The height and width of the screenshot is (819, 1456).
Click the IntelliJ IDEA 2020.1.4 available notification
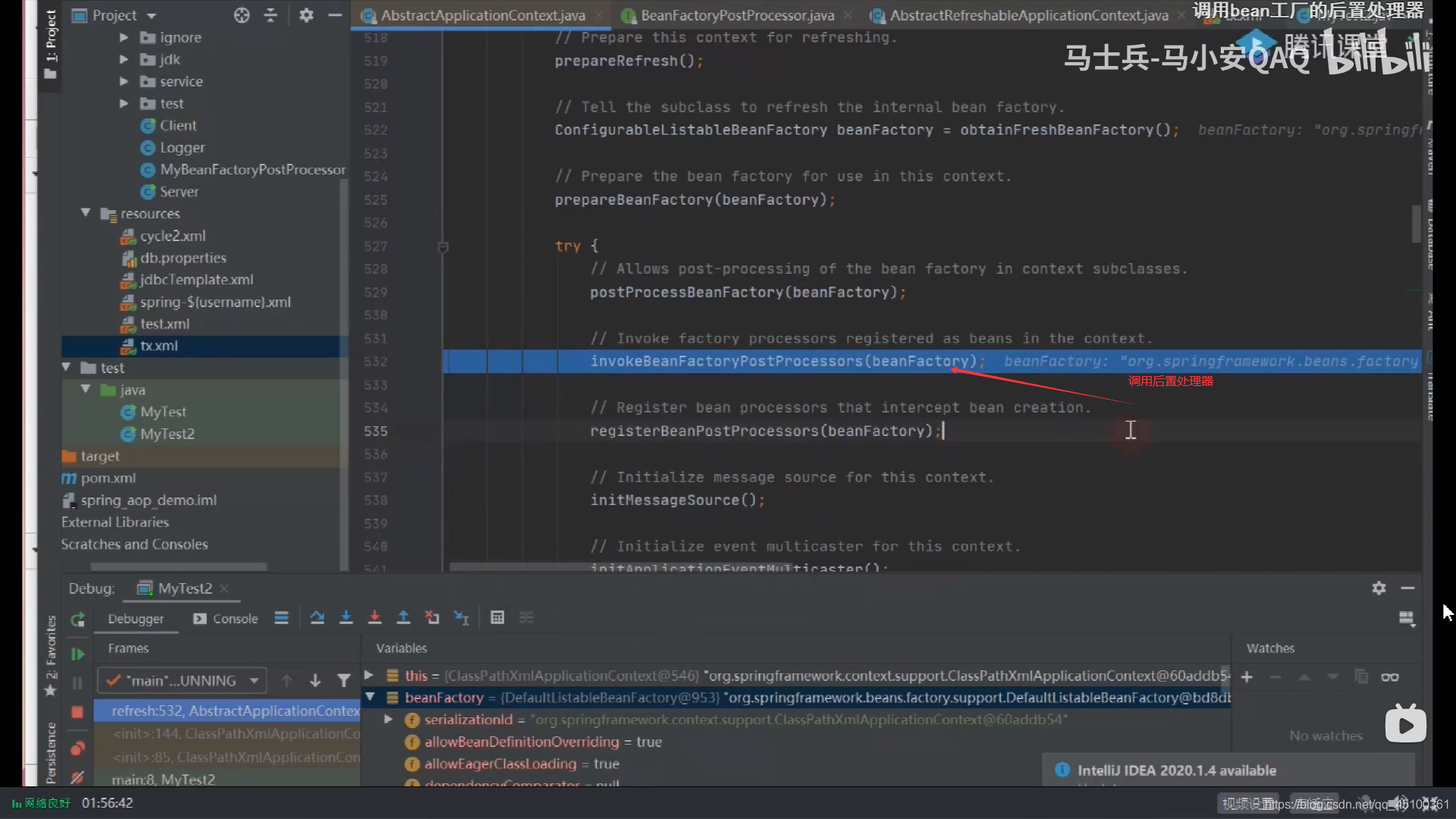[1176, 770]
